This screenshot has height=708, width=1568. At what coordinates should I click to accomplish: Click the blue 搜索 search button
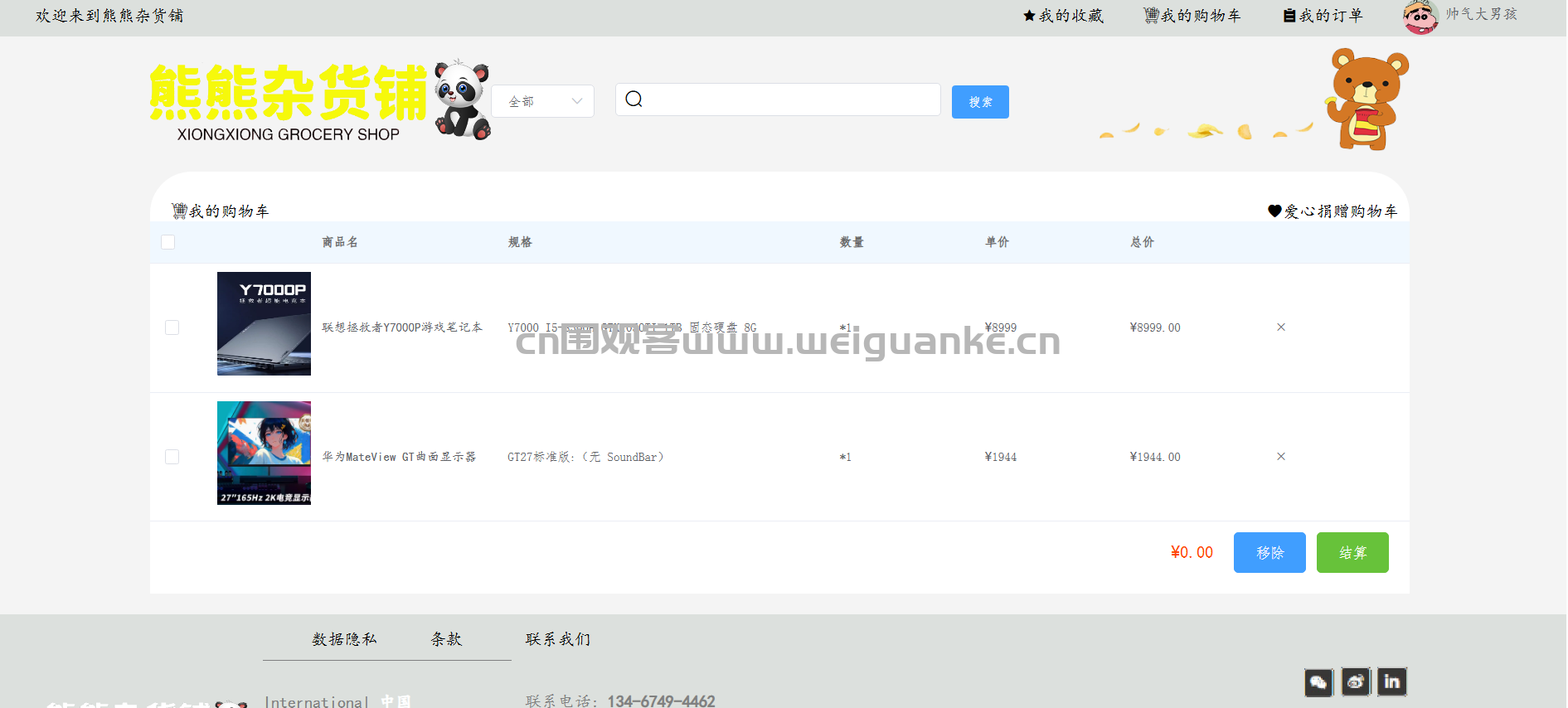tap(980, 102)
